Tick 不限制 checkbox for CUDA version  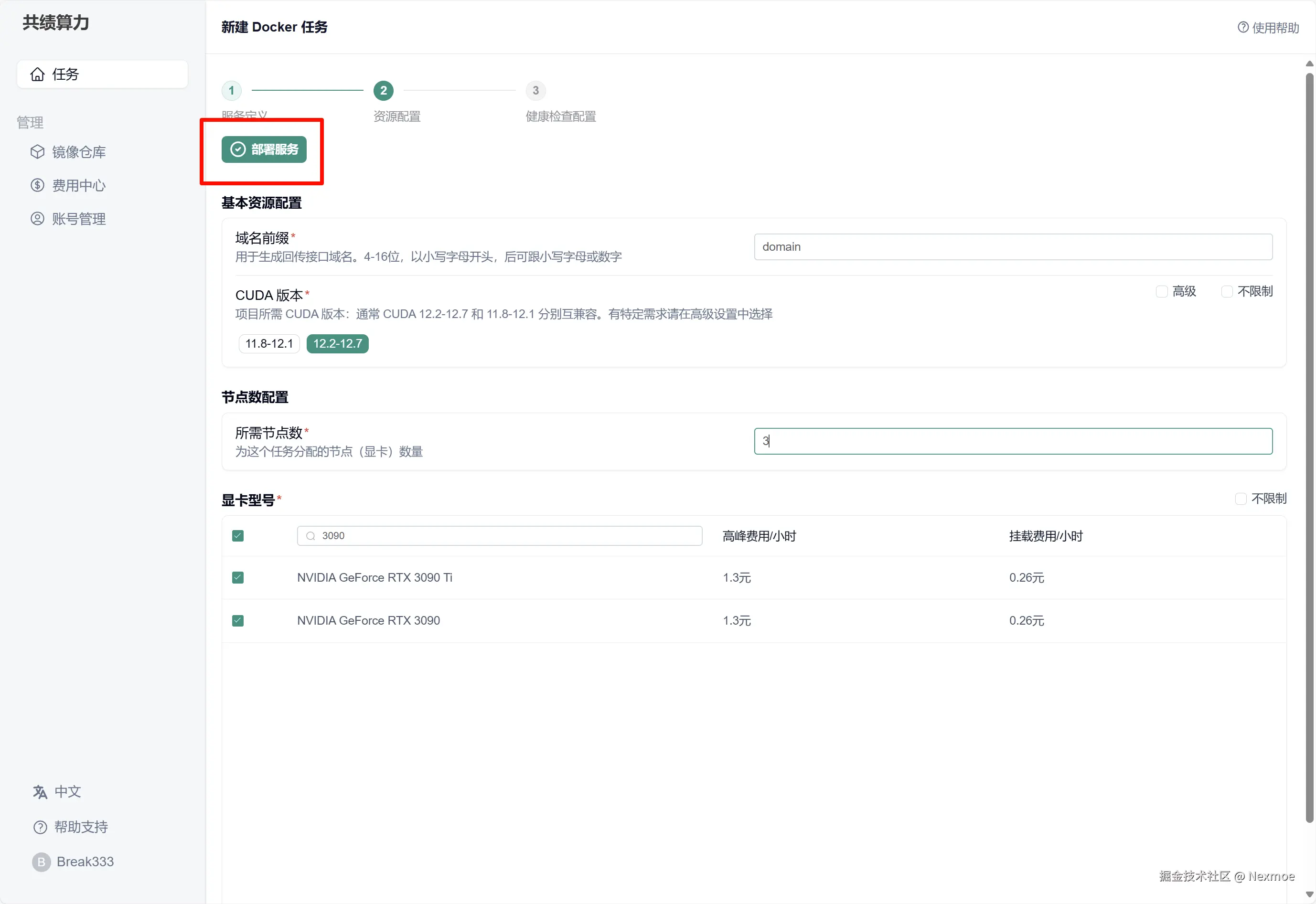point(1227,291)
